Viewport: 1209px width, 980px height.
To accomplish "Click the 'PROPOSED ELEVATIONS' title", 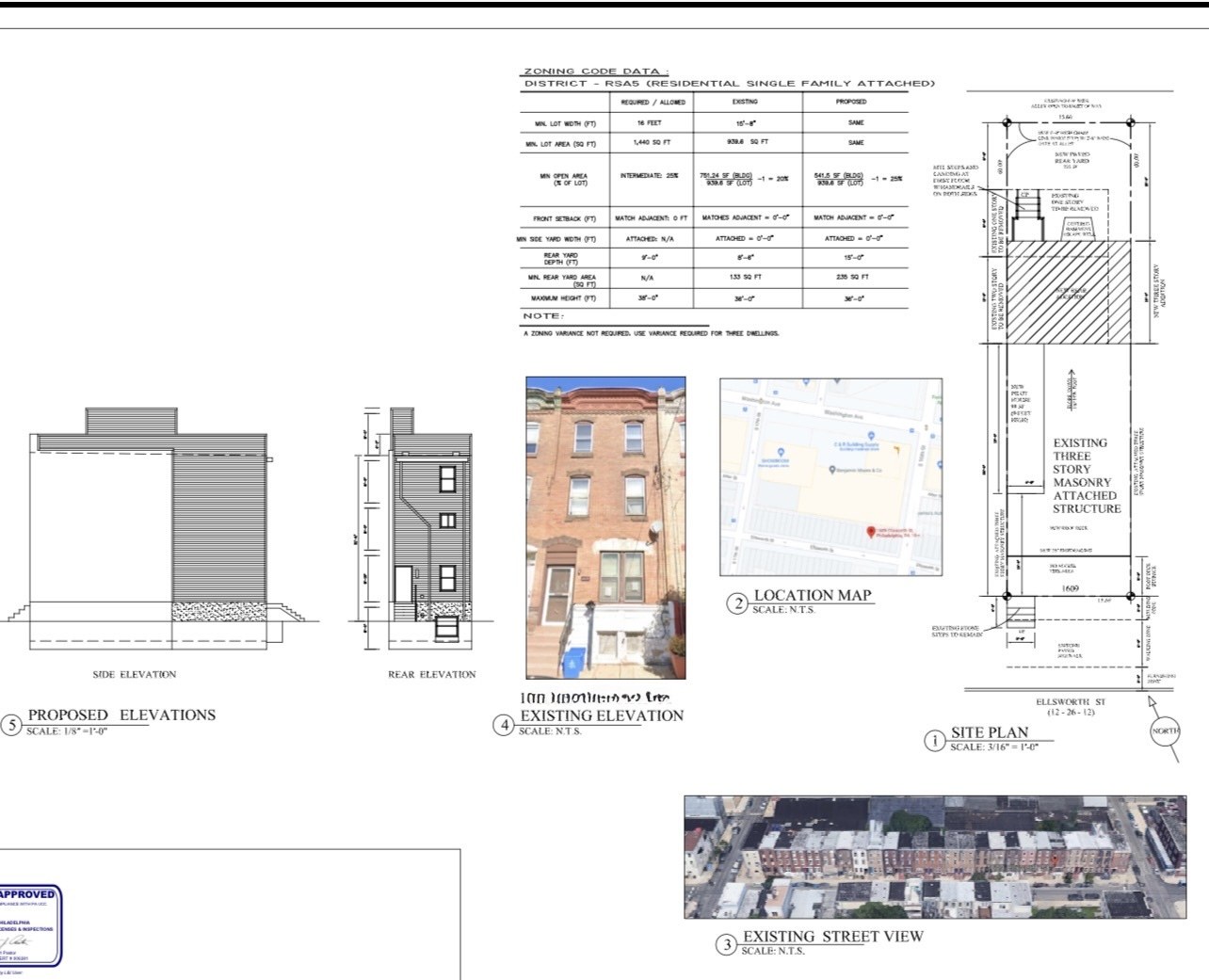I will point(121,715).
